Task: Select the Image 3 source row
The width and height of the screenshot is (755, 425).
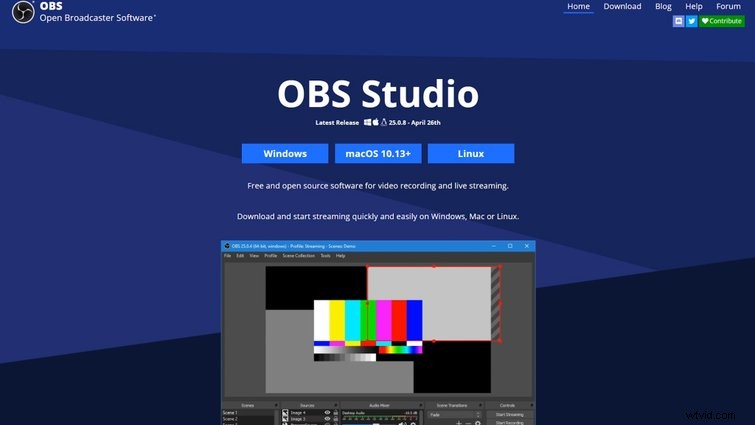Action: pyautogui.click(x=310, y=419)
